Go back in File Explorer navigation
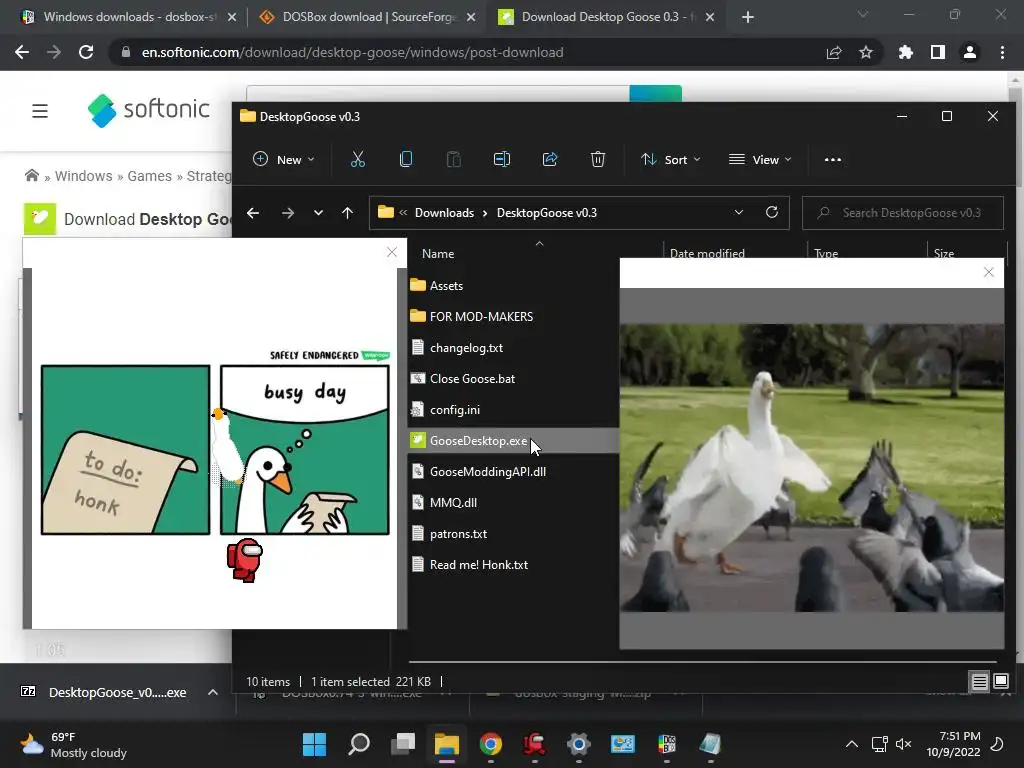This screenshot has height=768, width=1024. coord(253,213)
